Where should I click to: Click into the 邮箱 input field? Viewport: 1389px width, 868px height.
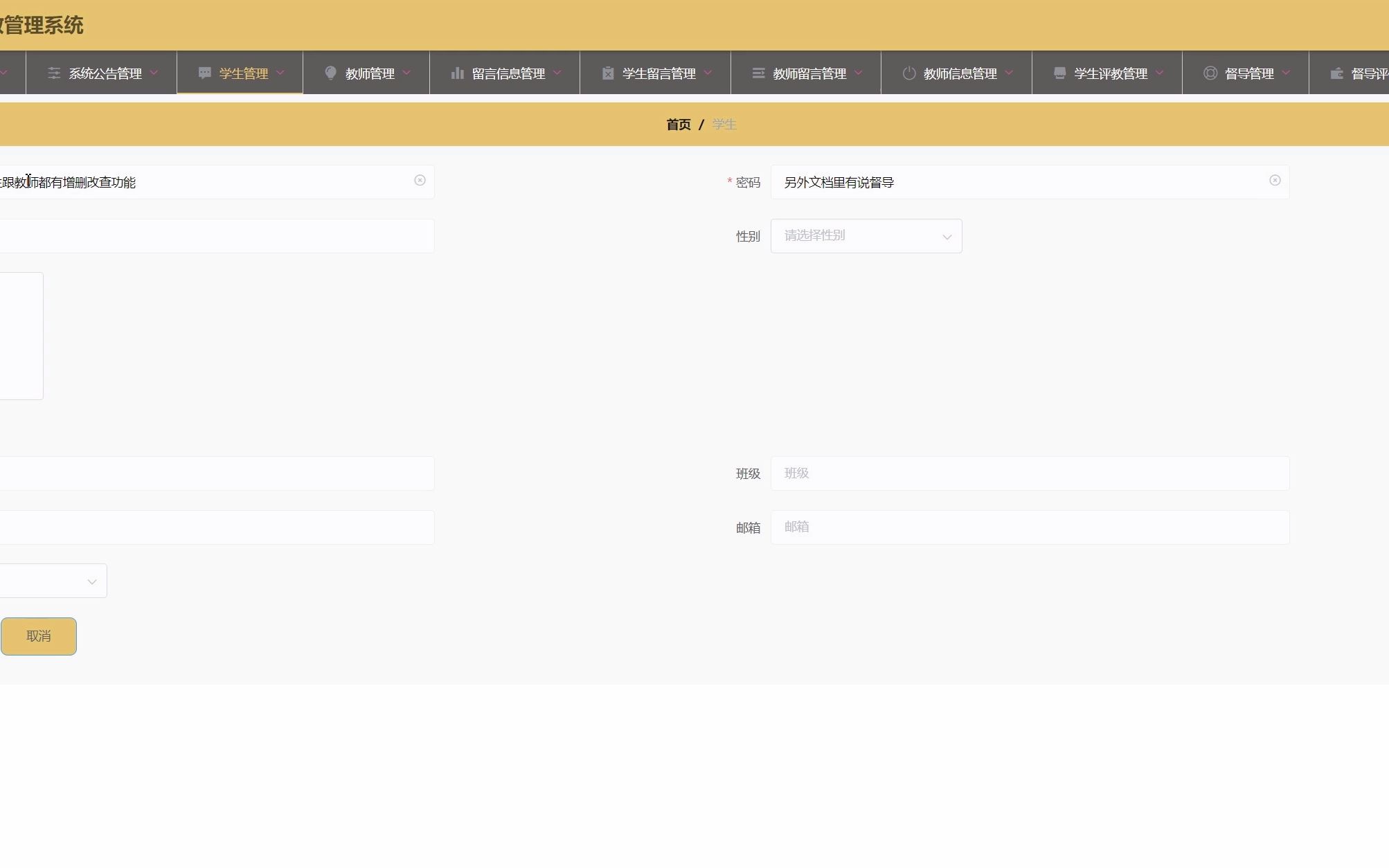point(1030,527)
